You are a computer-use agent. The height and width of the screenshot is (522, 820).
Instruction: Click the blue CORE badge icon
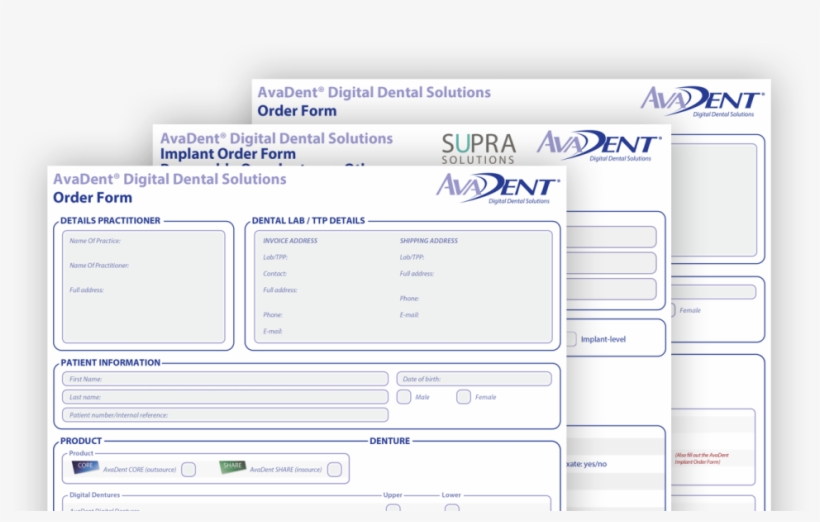click(x=85, y=467)
